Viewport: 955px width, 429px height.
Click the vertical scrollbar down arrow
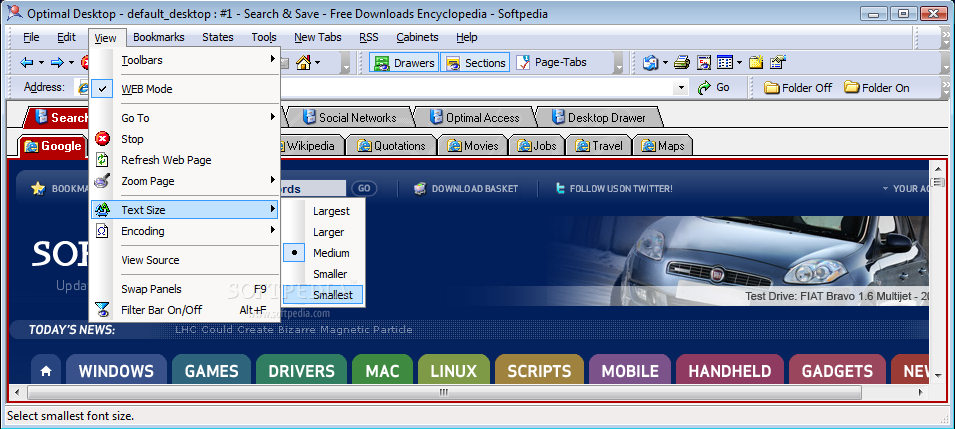pos(936,378)
